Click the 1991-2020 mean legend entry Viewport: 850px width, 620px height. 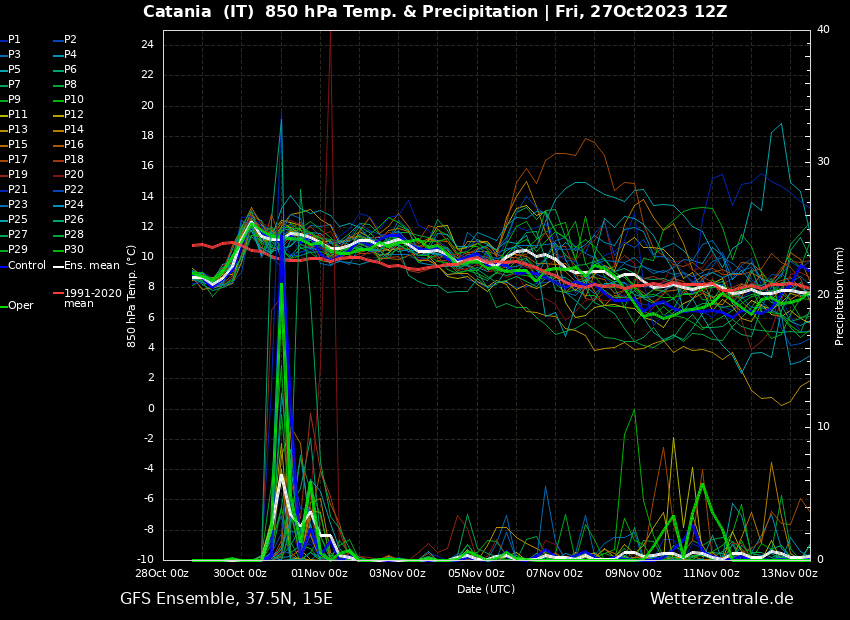point(92,298)
